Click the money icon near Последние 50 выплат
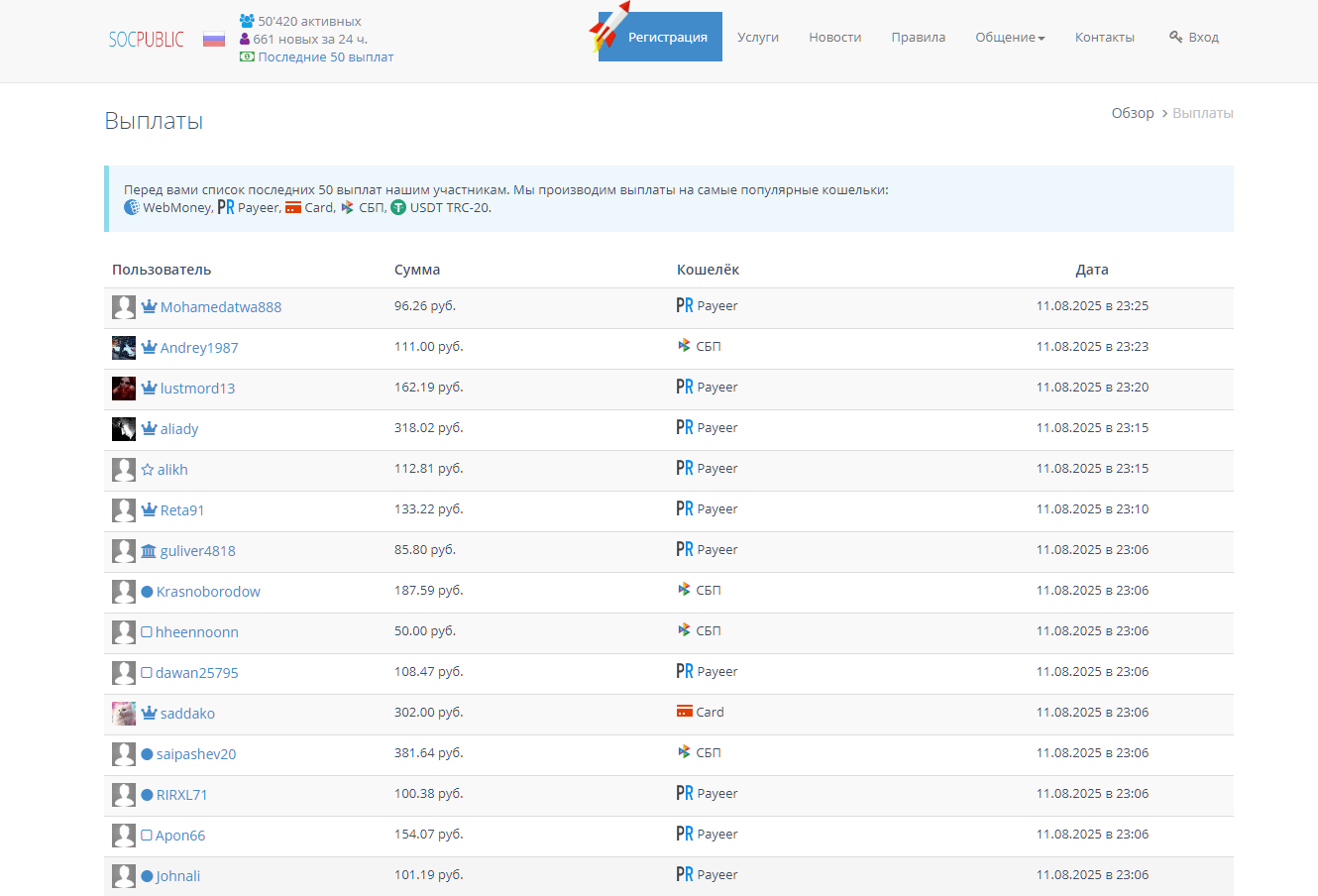The width and height of the screenshot is (1318, 896). (247, 57)
